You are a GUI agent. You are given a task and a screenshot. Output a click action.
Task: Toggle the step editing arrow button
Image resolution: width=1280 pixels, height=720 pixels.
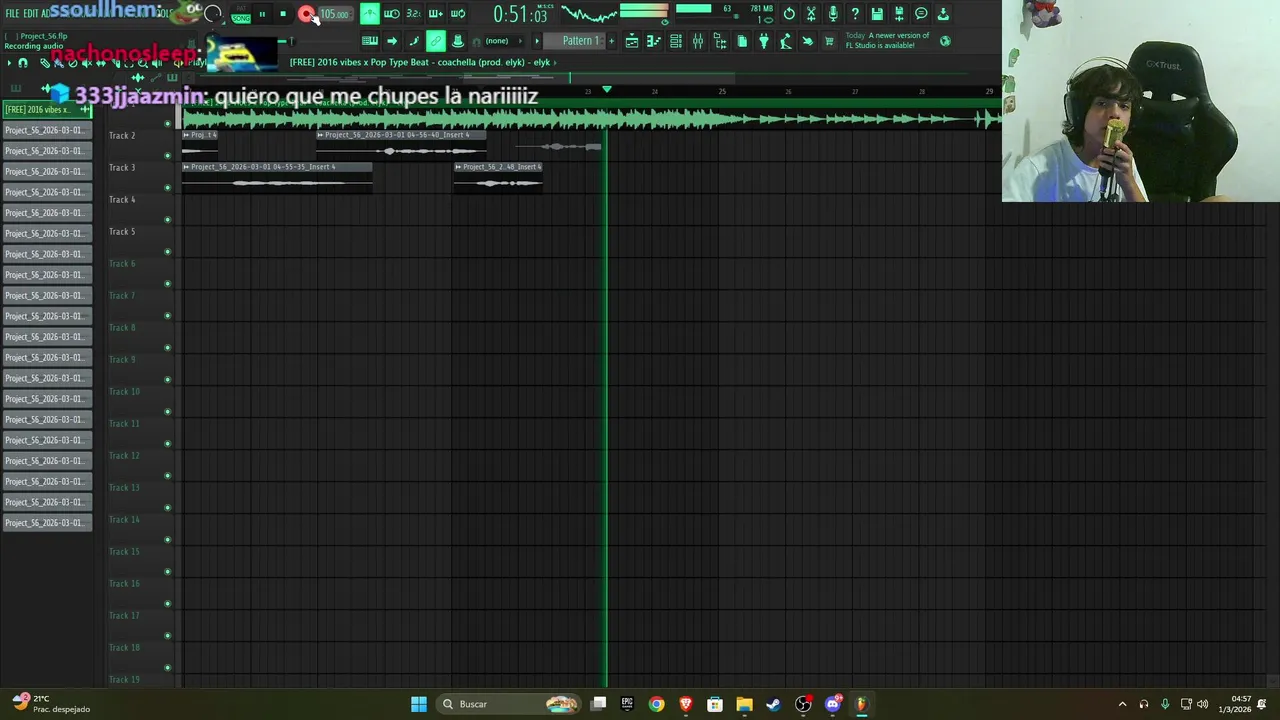392,41
